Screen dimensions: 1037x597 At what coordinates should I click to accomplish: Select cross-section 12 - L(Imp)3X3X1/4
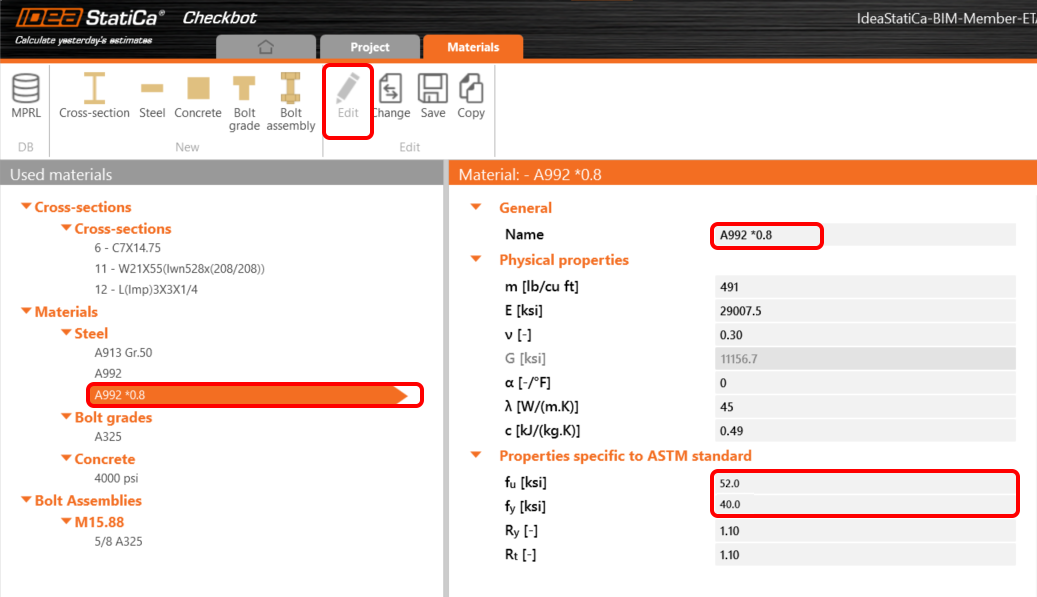[146, 290]
